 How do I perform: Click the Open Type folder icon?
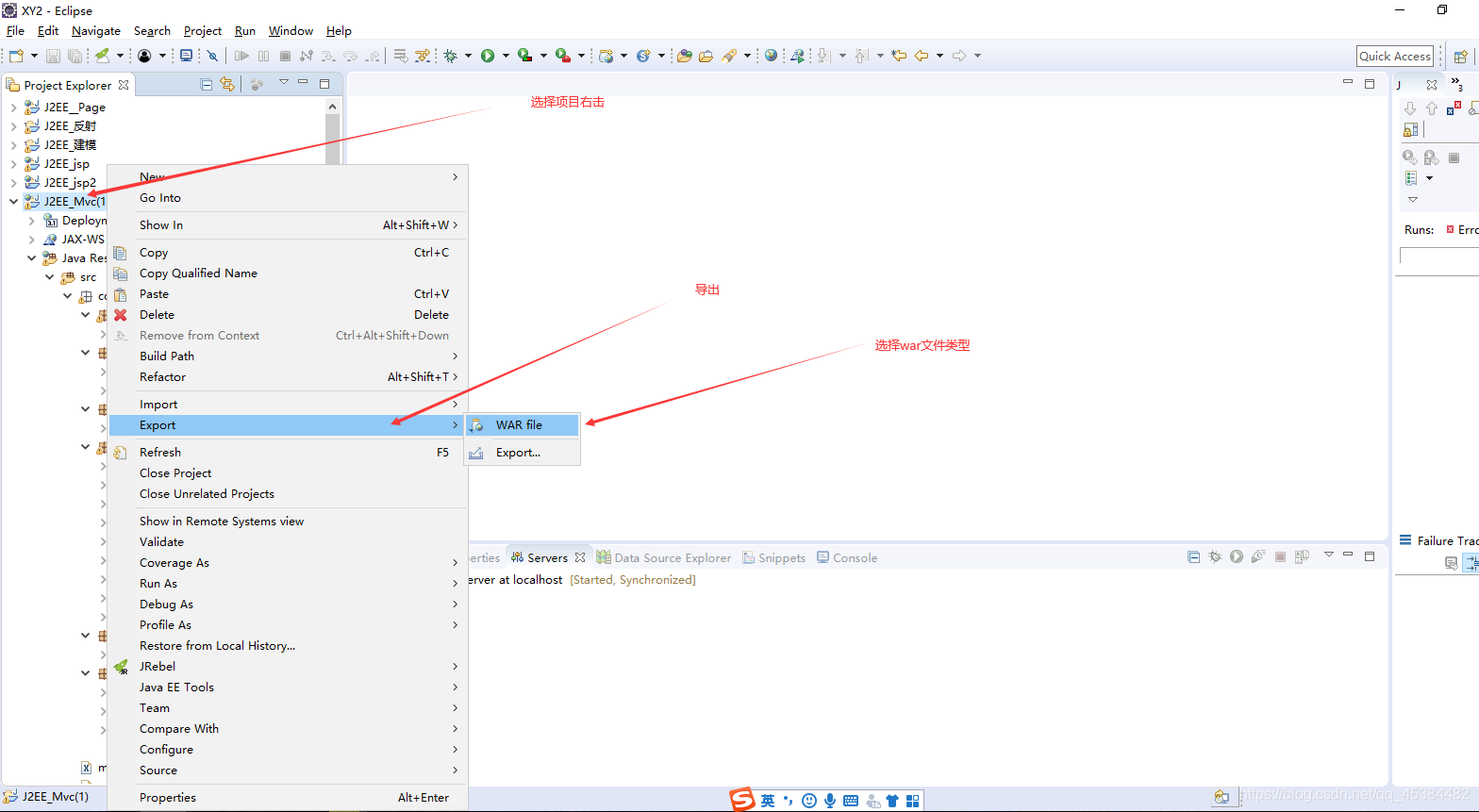685,56
